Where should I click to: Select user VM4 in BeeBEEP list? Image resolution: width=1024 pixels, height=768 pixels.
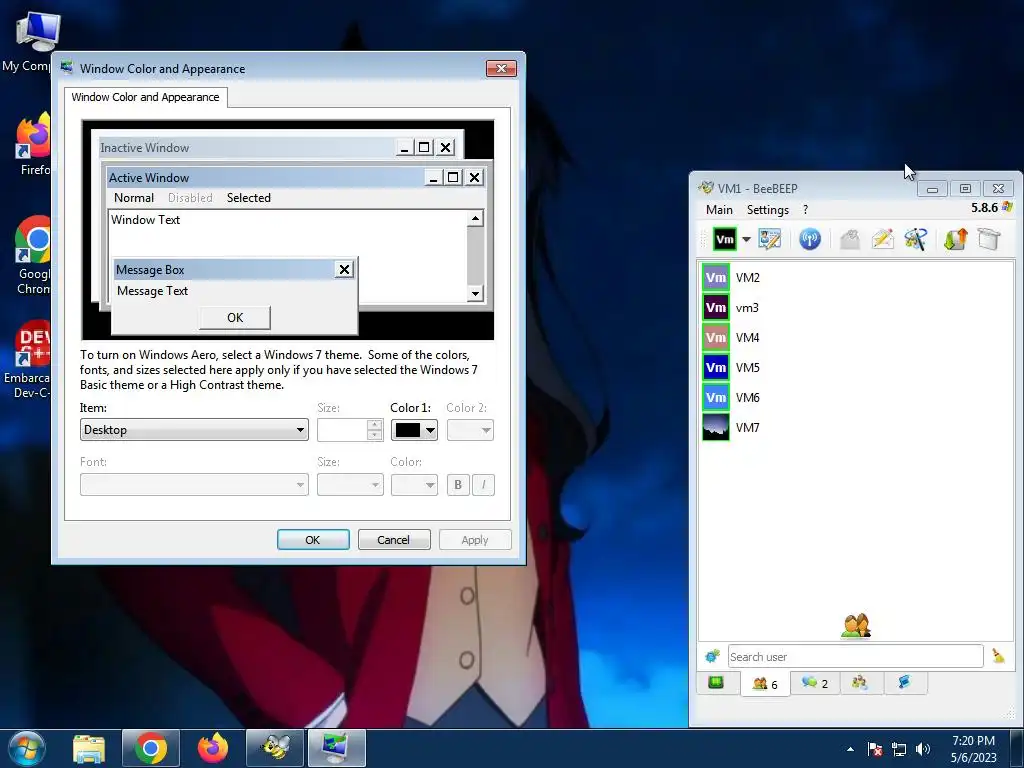coord(856,338)
